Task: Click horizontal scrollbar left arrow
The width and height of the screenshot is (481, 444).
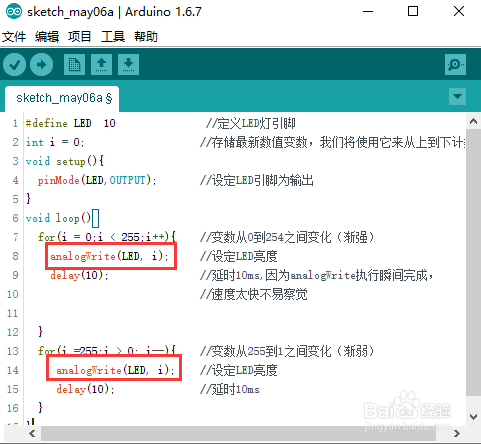Action: 32,434
